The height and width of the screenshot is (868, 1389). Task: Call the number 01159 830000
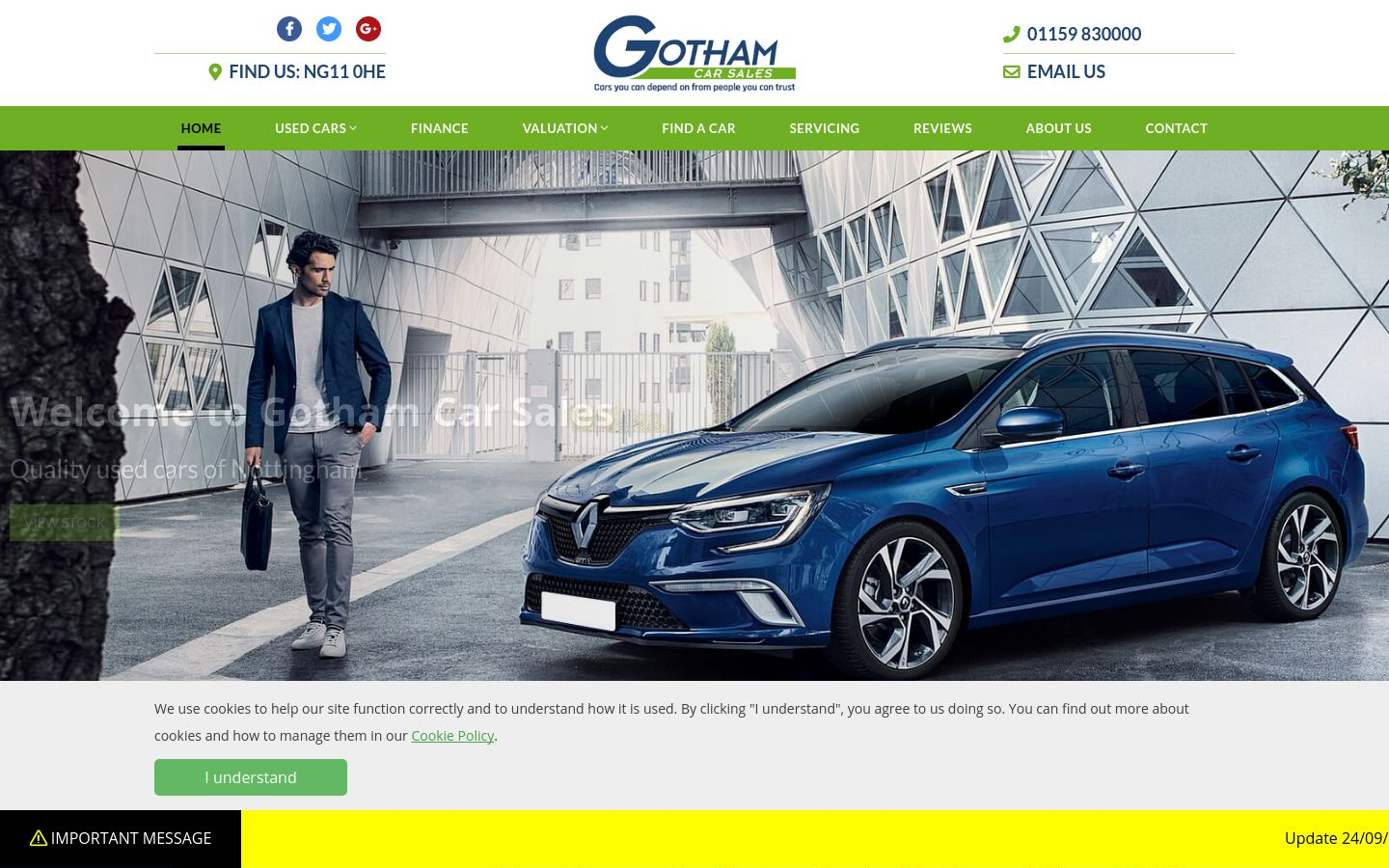pos(1084,34)
